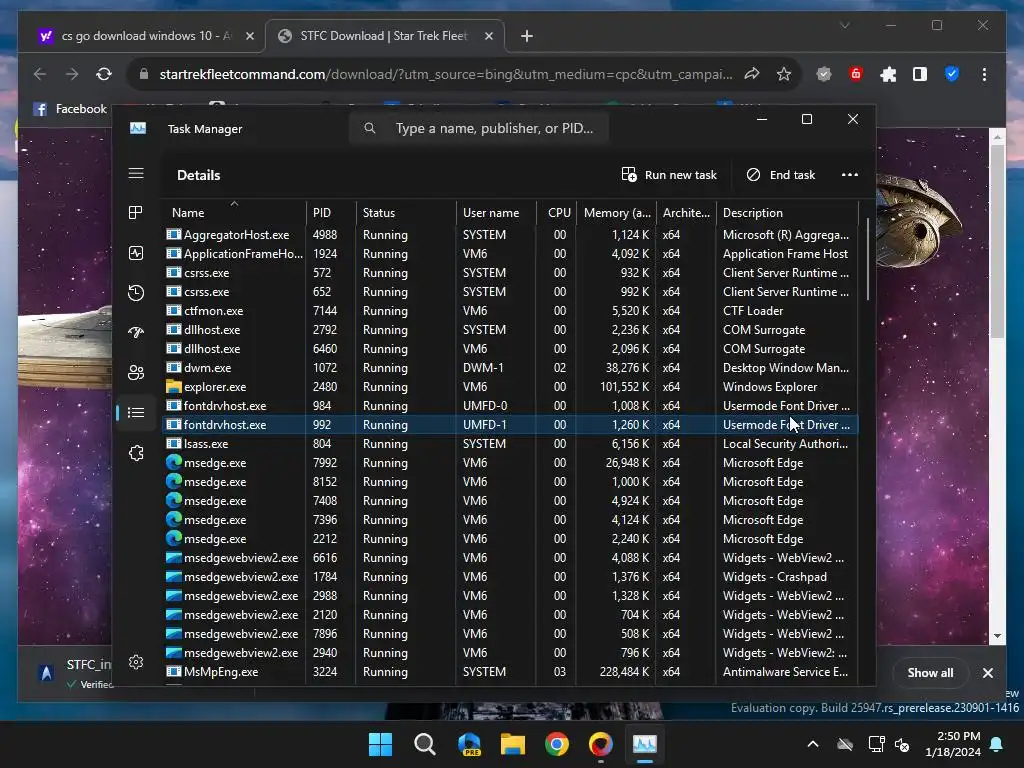Select the explorer.exe process
Viewport: 1024px width, 768px height.
click(x=510, y=387)
